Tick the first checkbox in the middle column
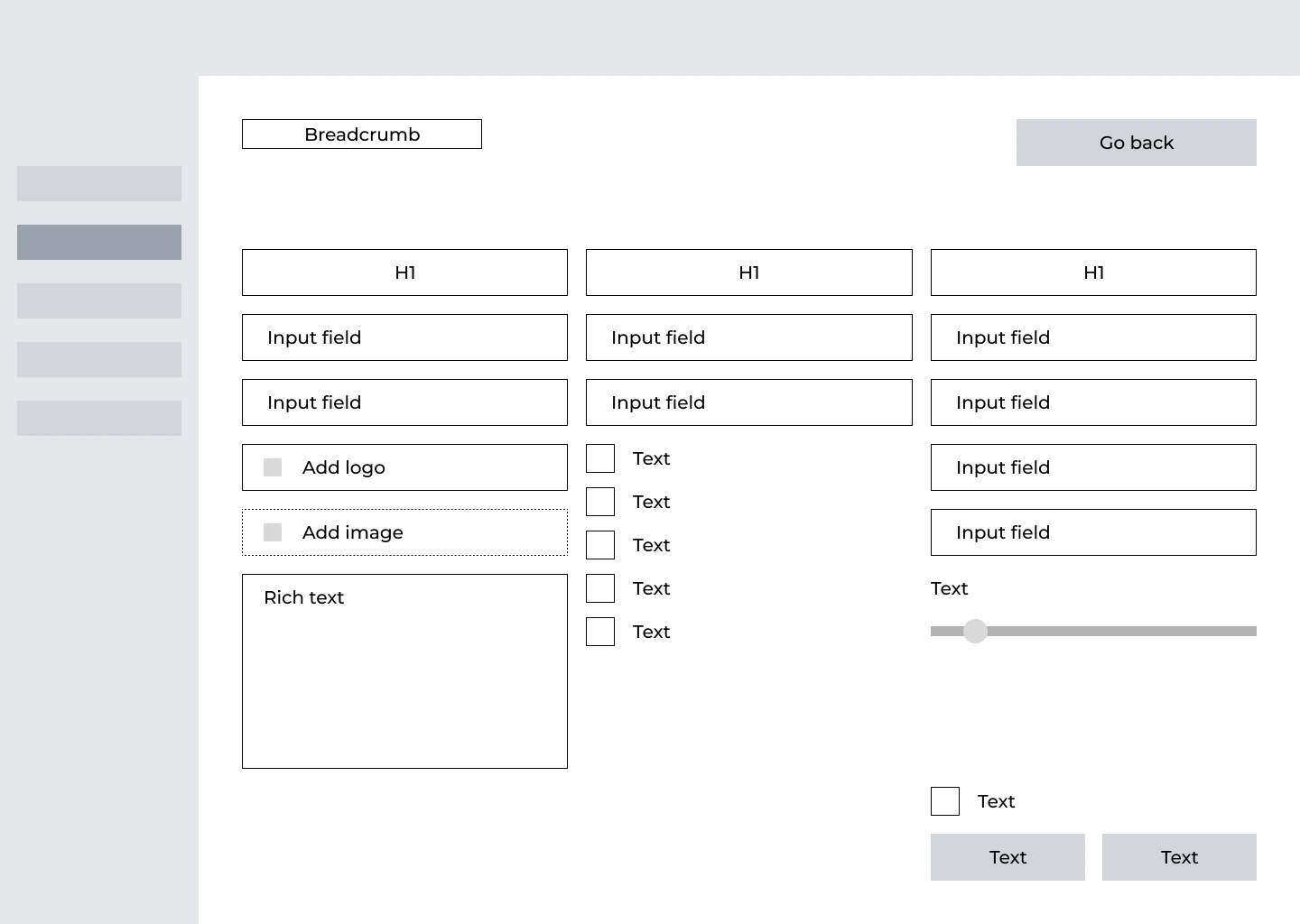Viewport: 1300px width, 924px height. [600, 458]
